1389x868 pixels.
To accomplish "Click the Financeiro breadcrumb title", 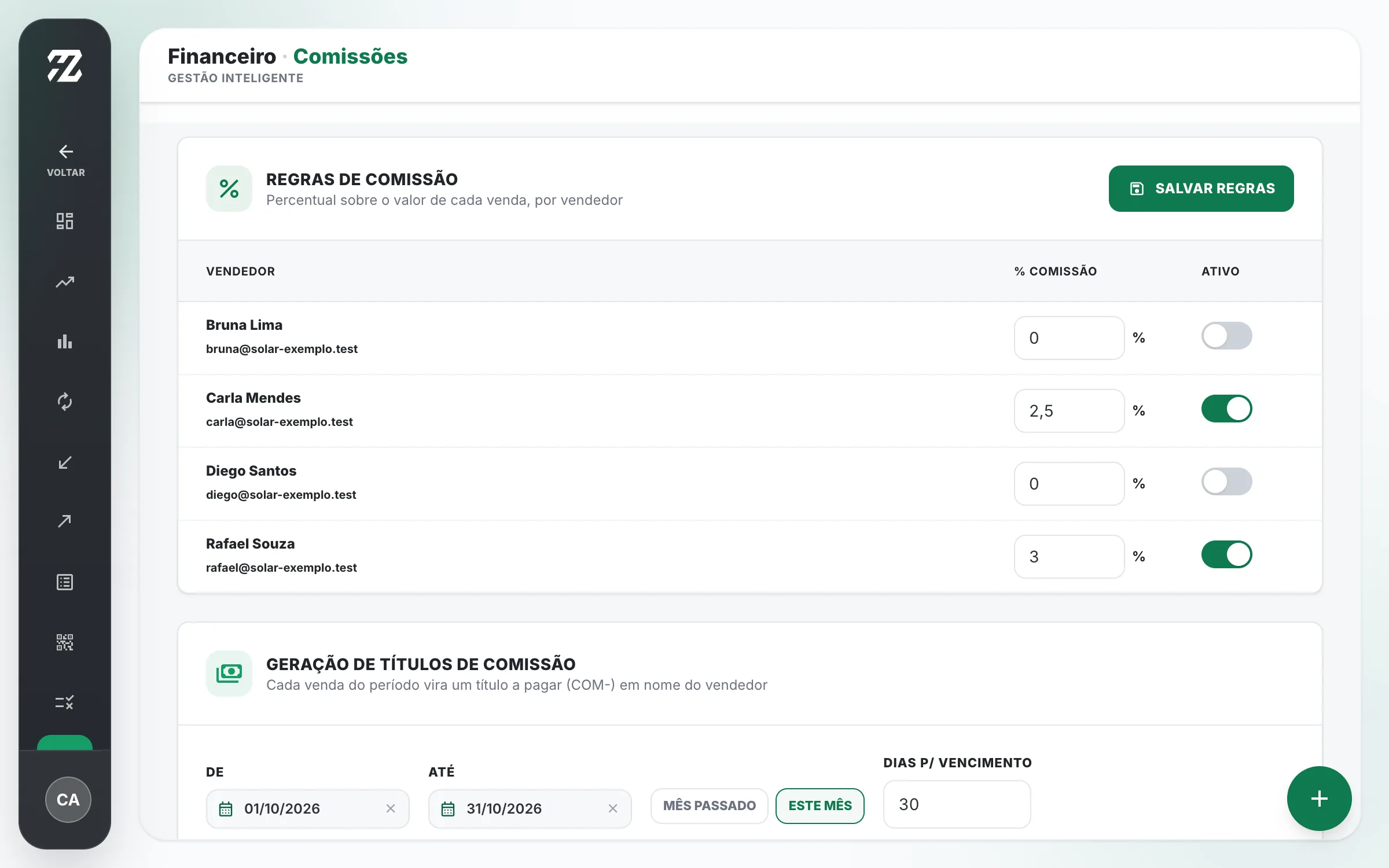I will 222,56.
